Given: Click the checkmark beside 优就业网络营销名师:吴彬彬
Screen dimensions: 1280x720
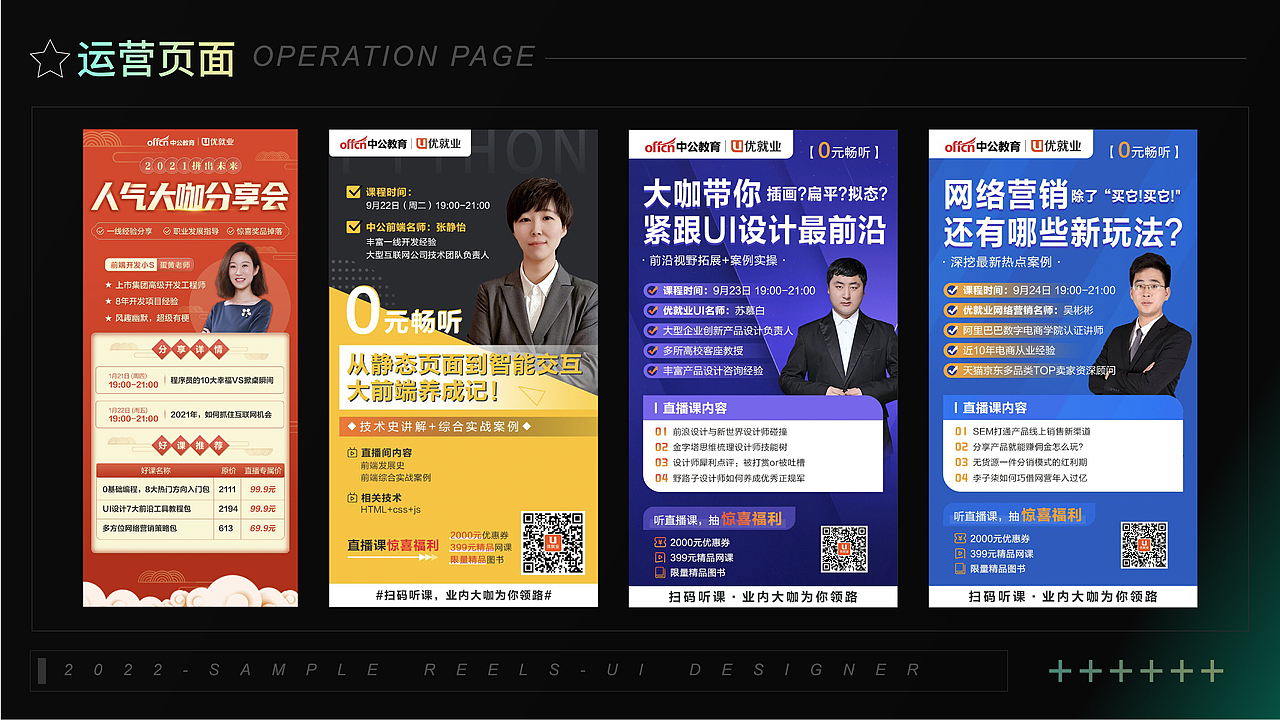Looking at the screenshot, I should pos(952,310).
